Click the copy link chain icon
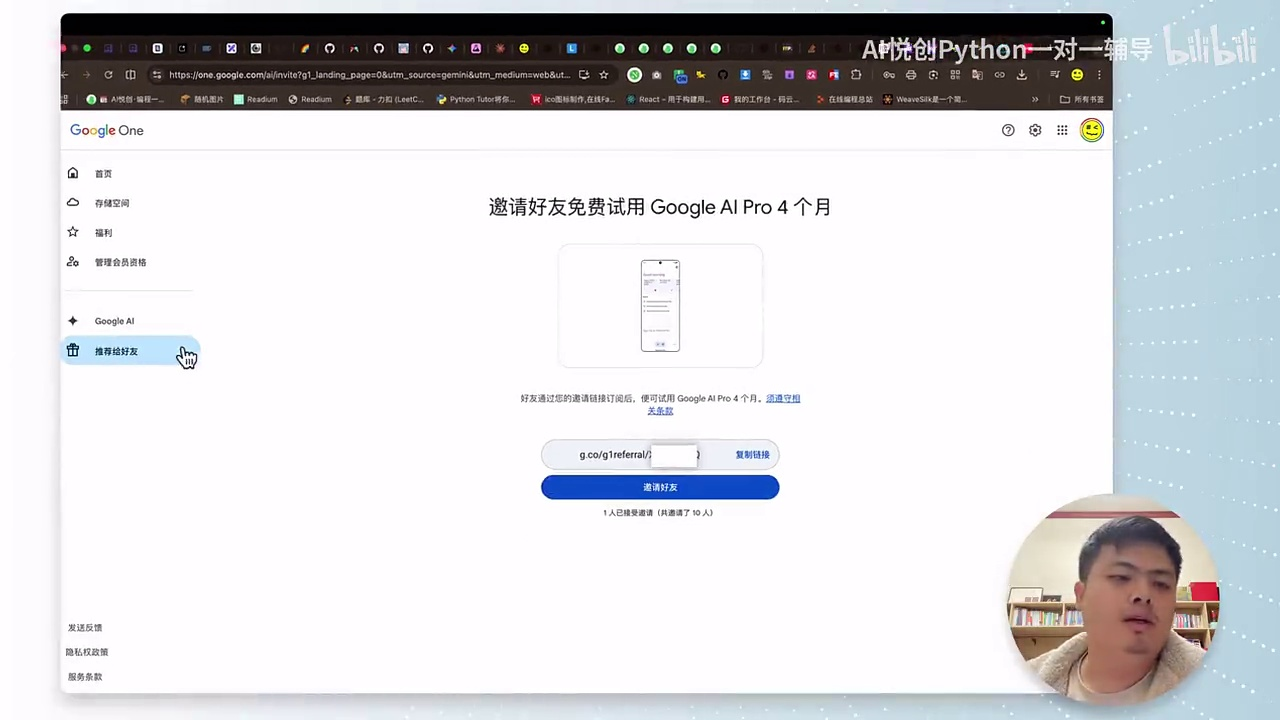The width and height of the screenshot is (1280, 720). tap(999, 75)
